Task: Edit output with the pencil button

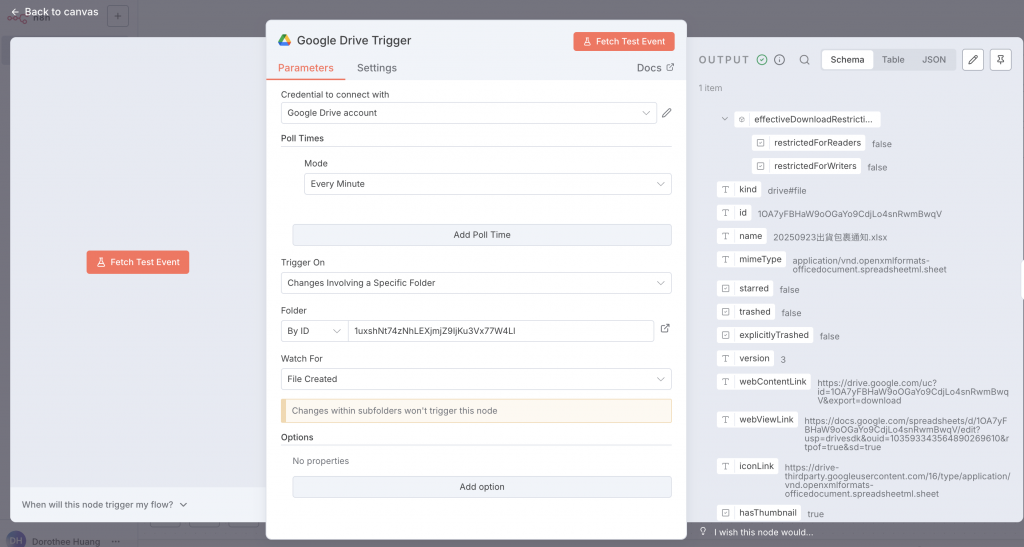Action: [972, 59]
